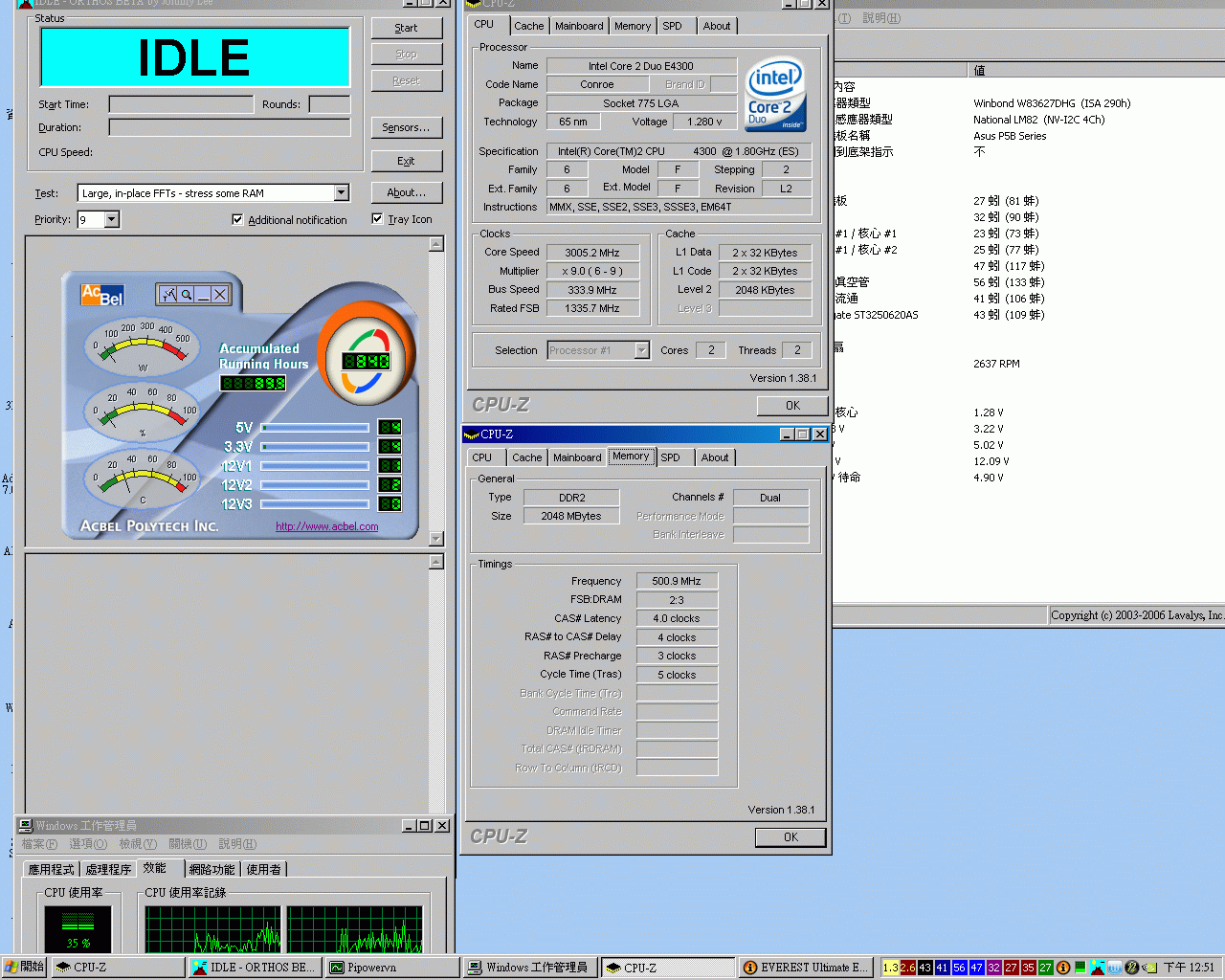Image resolution: width=1225 pixels, height=980 pixels.
Task: Open the 檢視(V) menu in Task Manager
Action: (138, 844)
